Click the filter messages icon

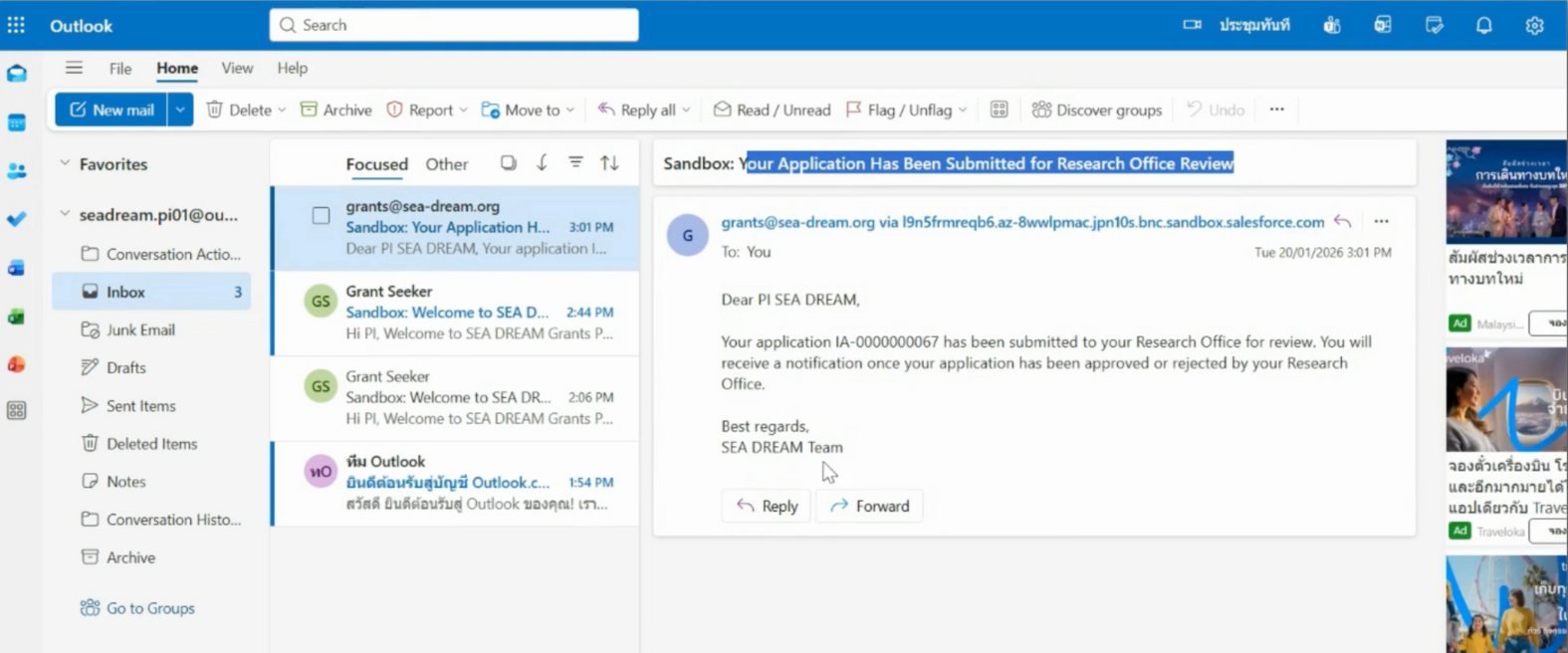click(575, 162)
